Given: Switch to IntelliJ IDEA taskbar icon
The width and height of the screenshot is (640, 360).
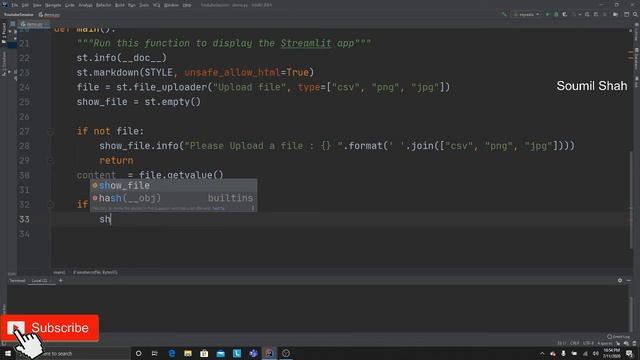Looking at the screenshot, I should coord(269,353).
